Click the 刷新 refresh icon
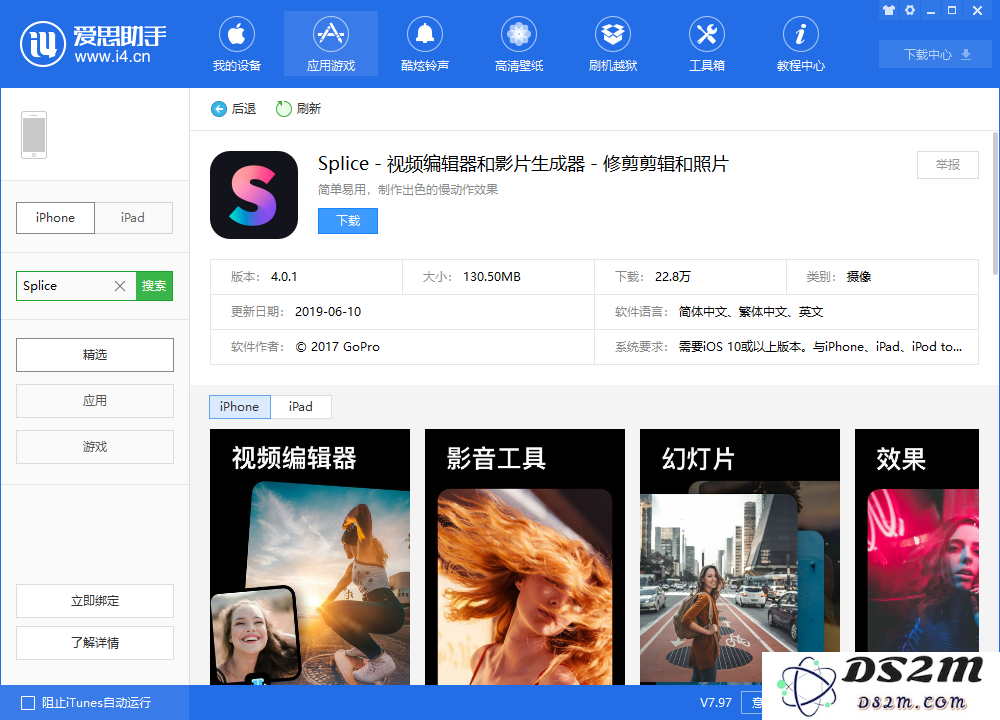This screenshot has width=1000, height=720. (x=283, y=109)
